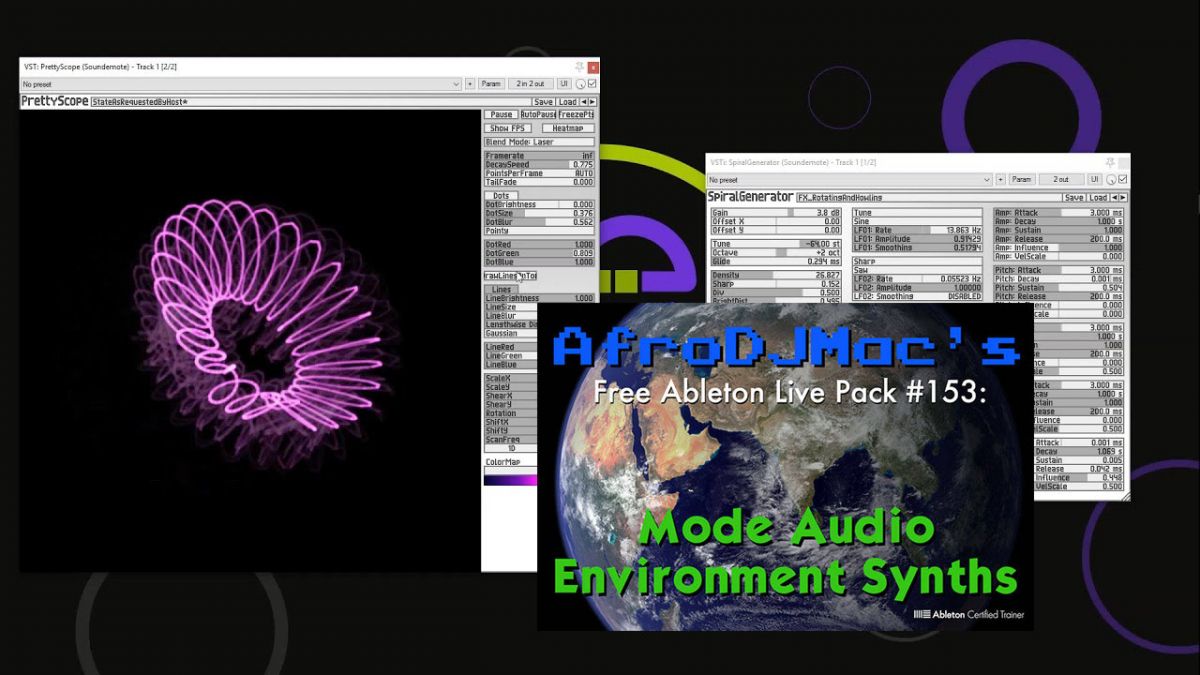Pin the SpiralGenerator window on top
This screenshot has width=1200, height=675.
1109,162
